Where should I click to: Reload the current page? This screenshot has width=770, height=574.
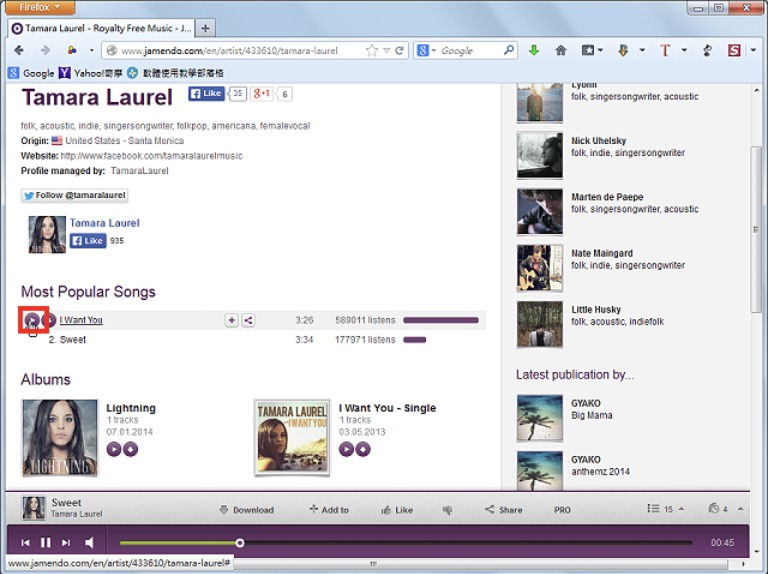[399, 50]
